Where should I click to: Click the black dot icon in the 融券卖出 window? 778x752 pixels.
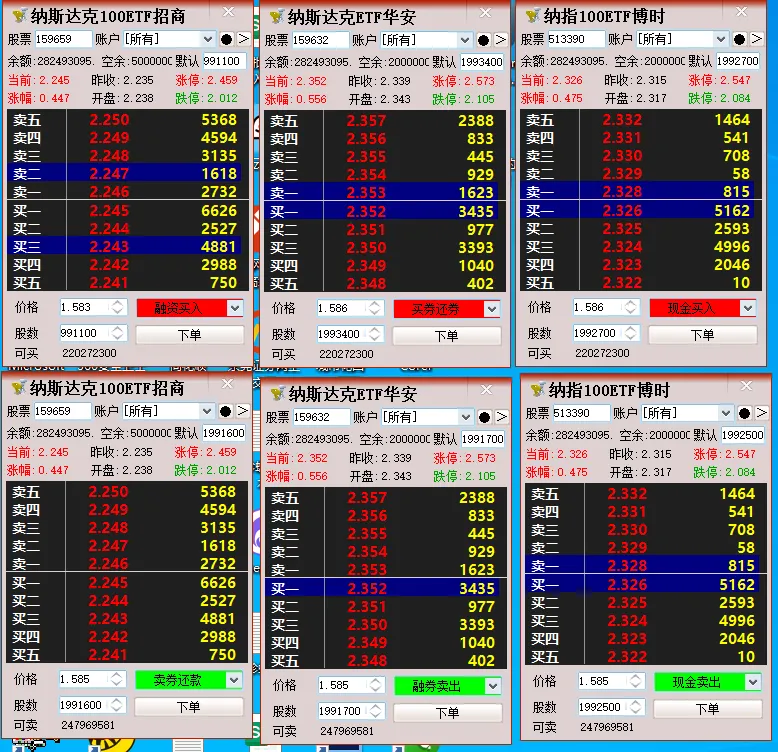click(484, 417)
